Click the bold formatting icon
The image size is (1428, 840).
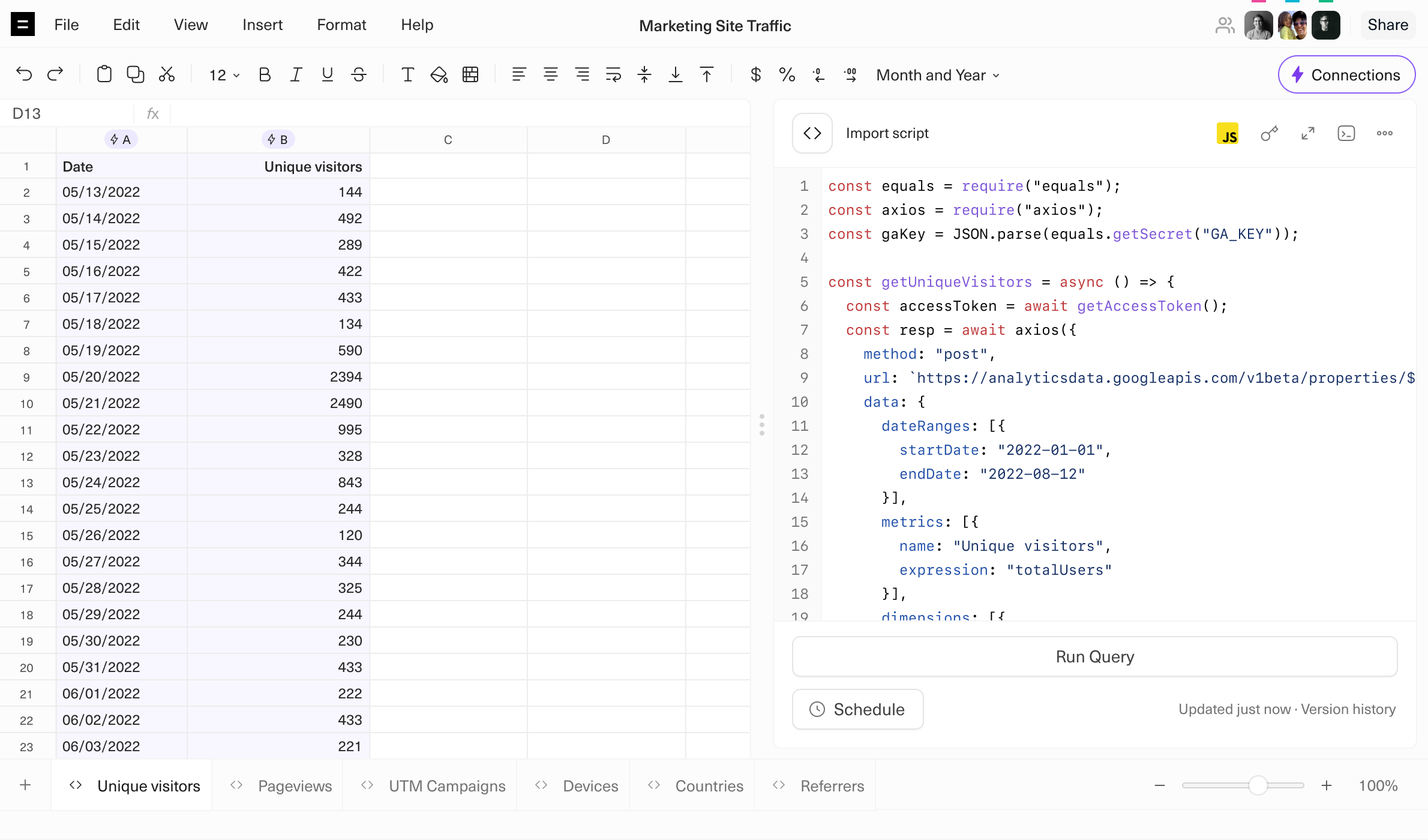click(x=265, y=75)
